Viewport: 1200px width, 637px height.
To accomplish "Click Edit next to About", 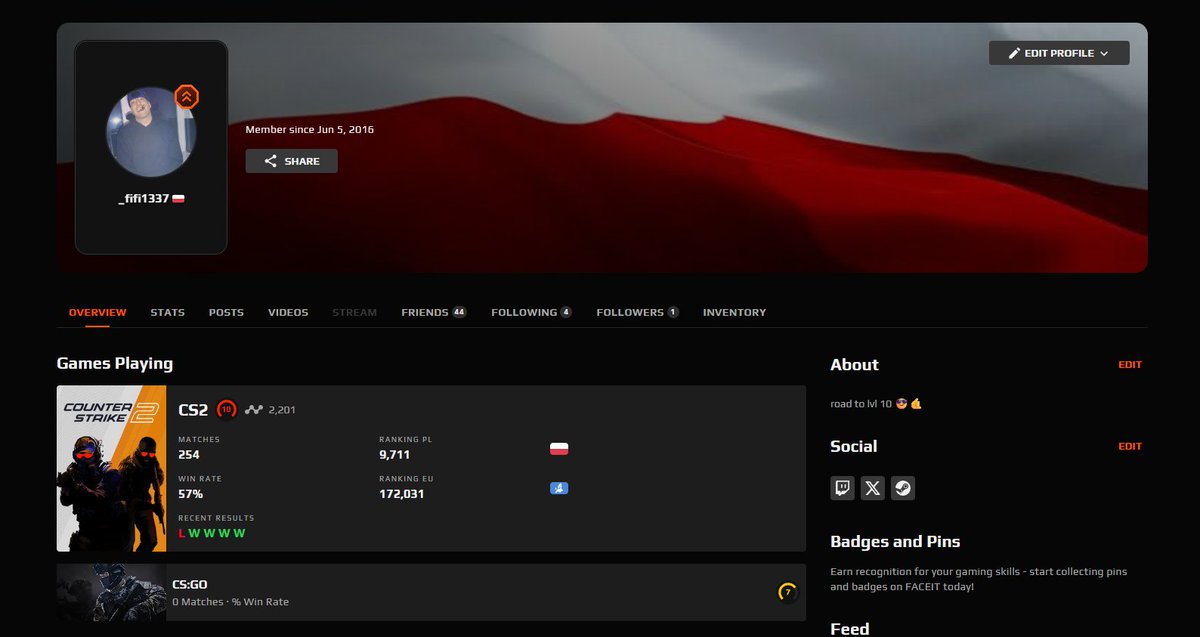I will coord(1130,365).
